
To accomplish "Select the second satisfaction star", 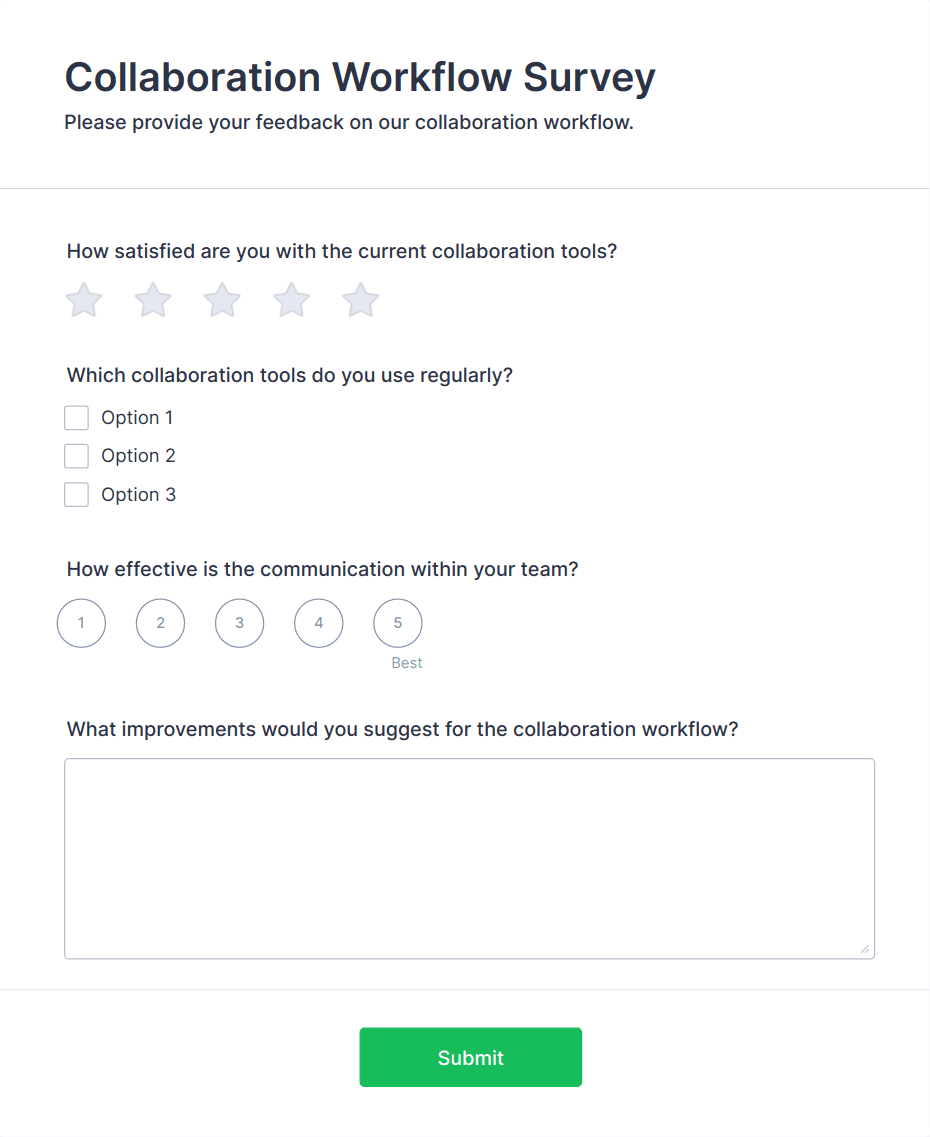I will (152, 300).
